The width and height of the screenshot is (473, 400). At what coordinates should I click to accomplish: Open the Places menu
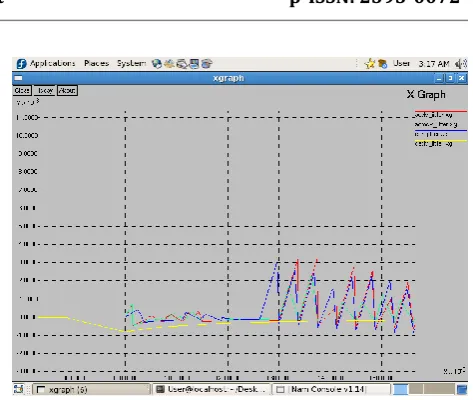click(x=96, y=63)
